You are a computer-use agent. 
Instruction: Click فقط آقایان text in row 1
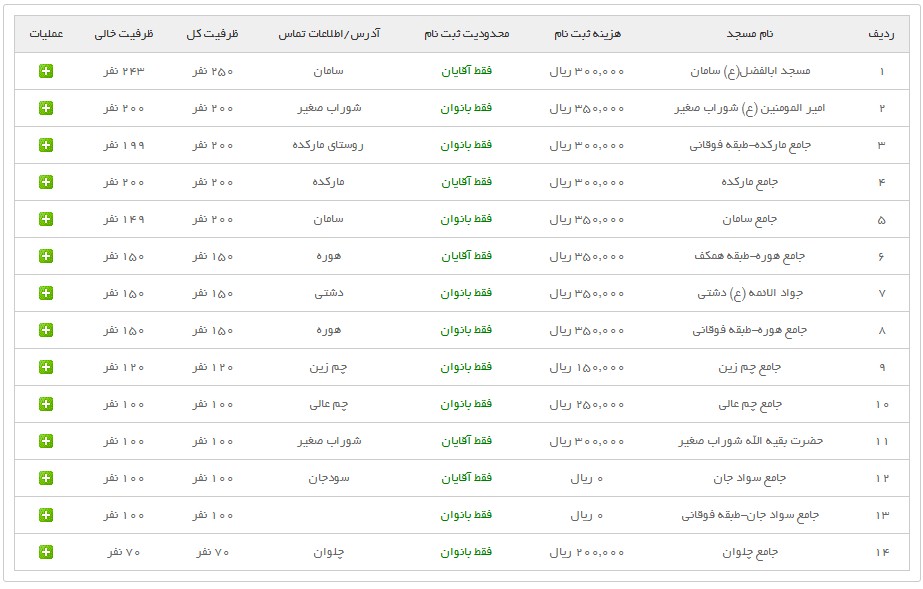466,72
